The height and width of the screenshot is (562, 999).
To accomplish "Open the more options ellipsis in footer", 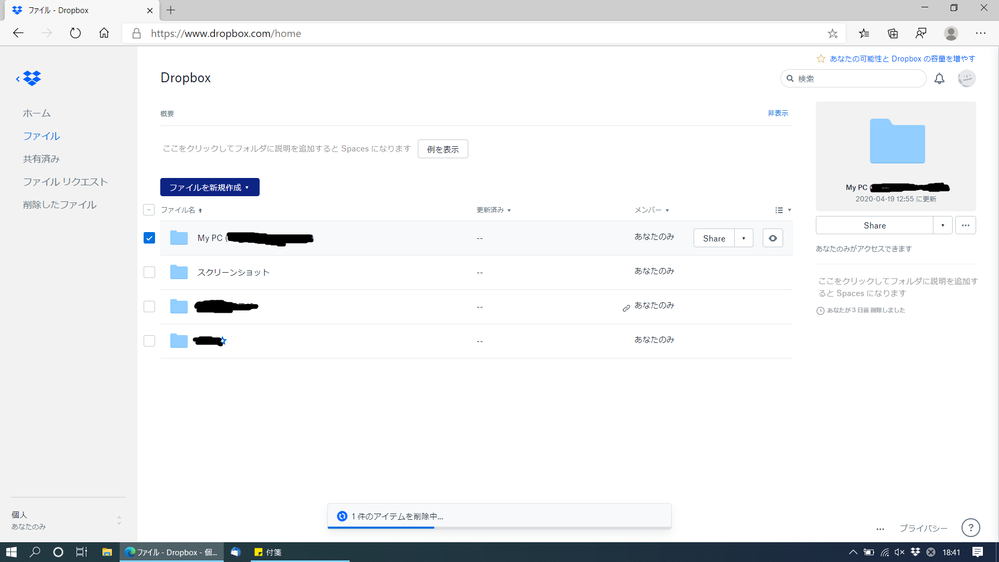I will click(x=880, y=528).
